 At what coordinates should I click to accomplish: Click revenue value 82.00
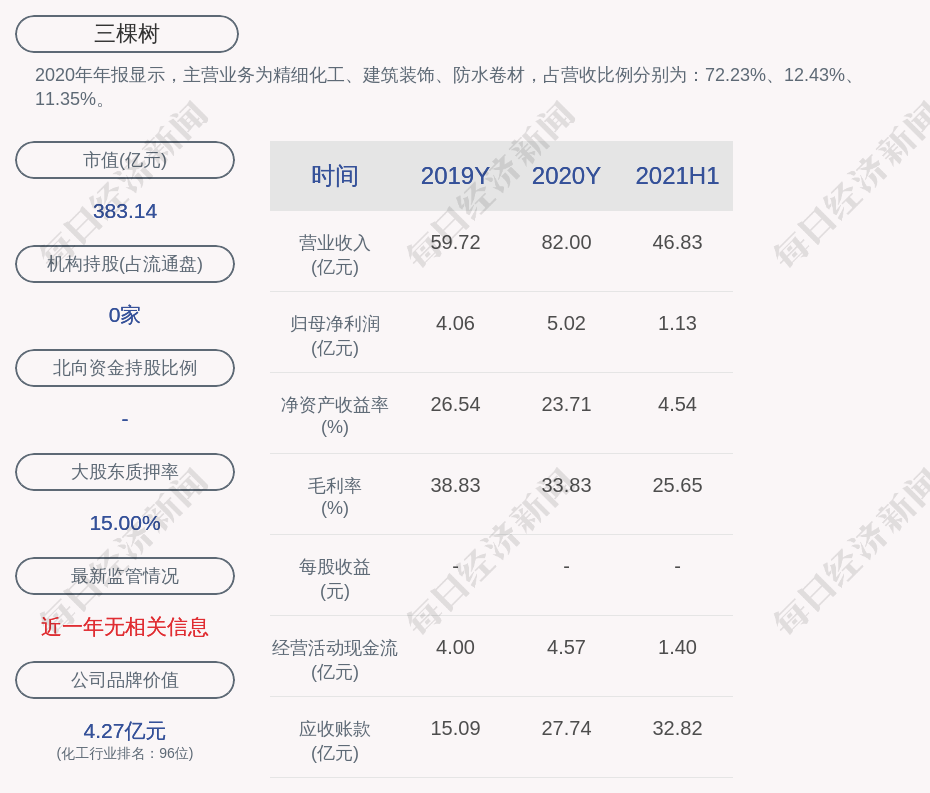pyautogui.click(x=566, y=243)
